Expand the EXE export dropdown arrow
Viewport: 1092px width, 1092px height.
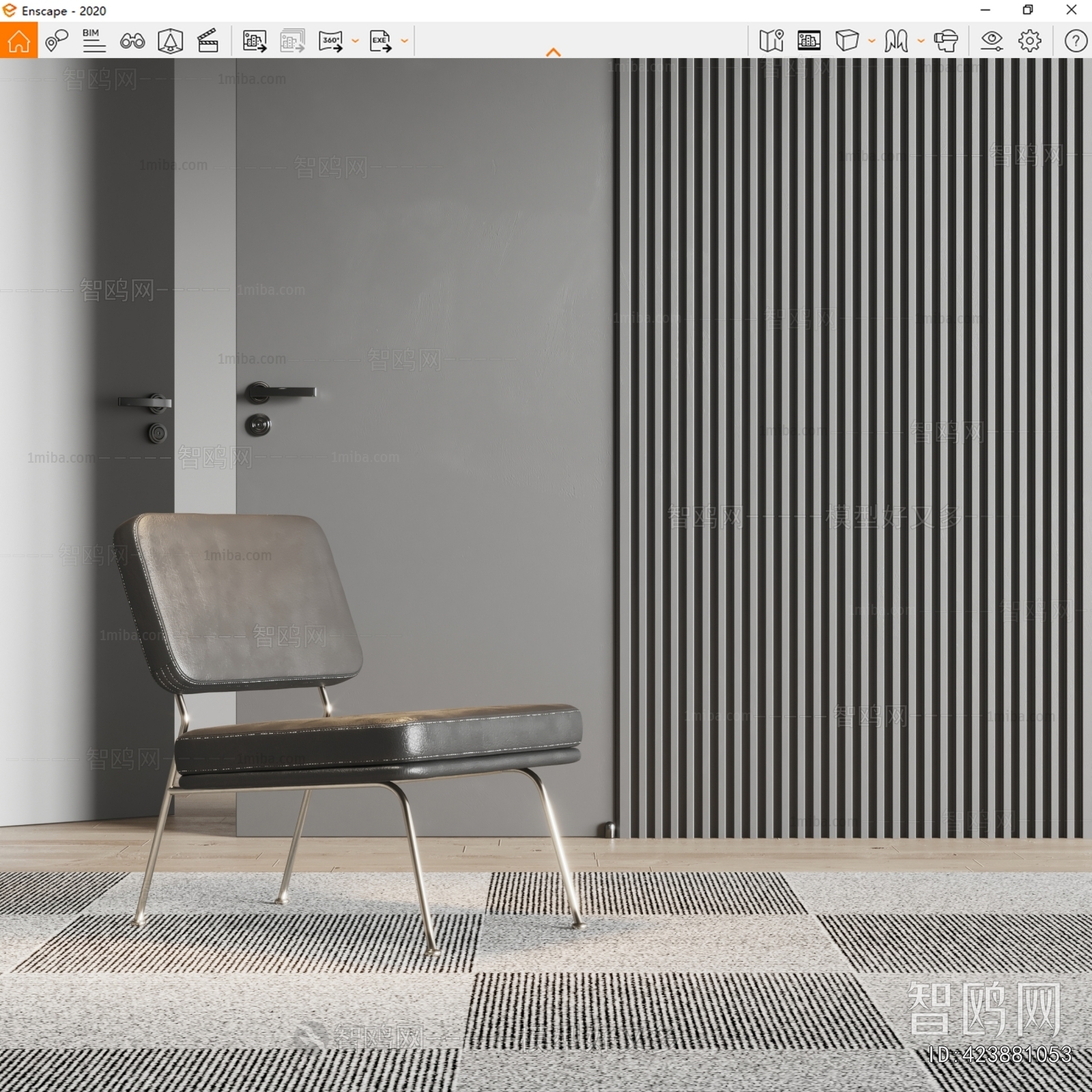pyautogui.click(x=404, y=41)
